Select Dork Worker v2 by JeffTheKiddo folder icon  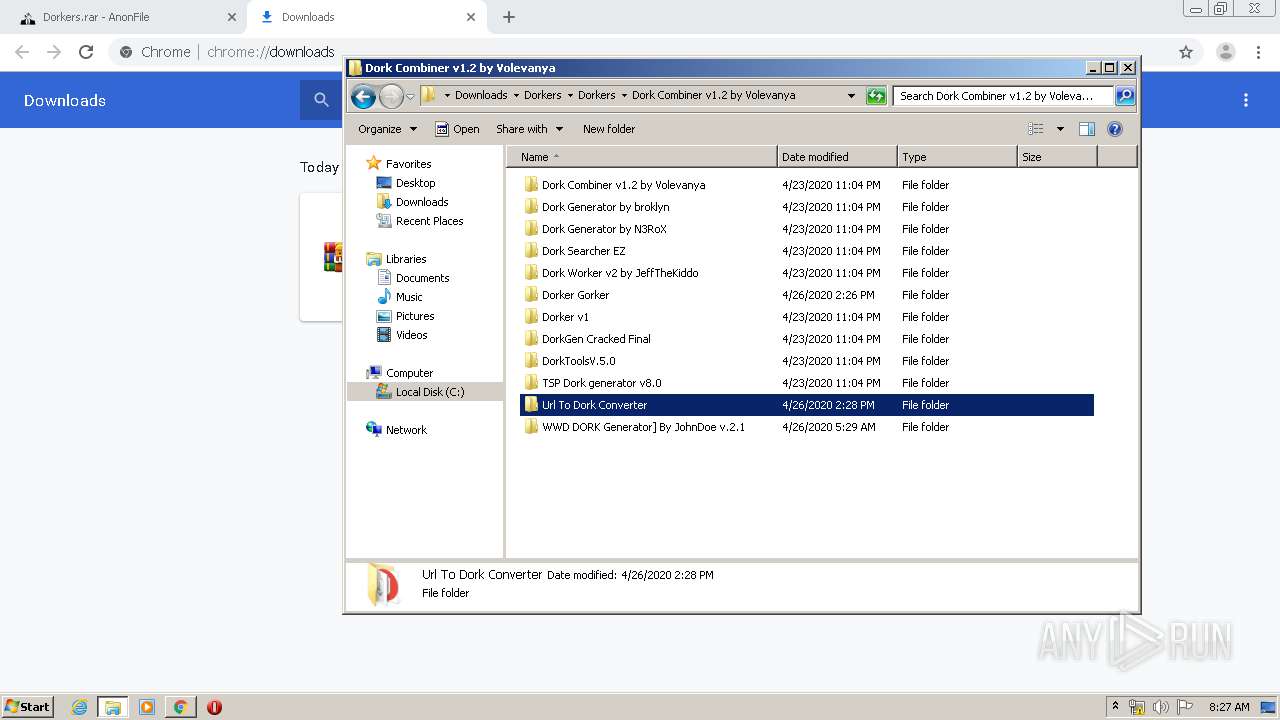(531, 273)
